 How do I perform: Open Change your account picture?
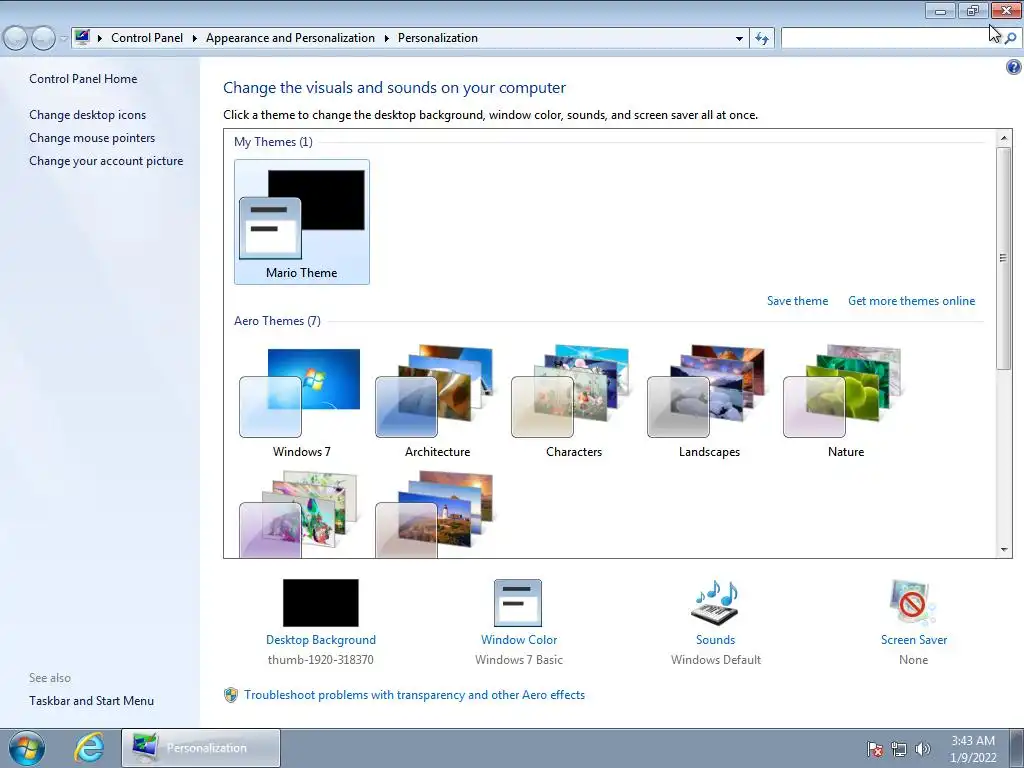tap(106, 161)
